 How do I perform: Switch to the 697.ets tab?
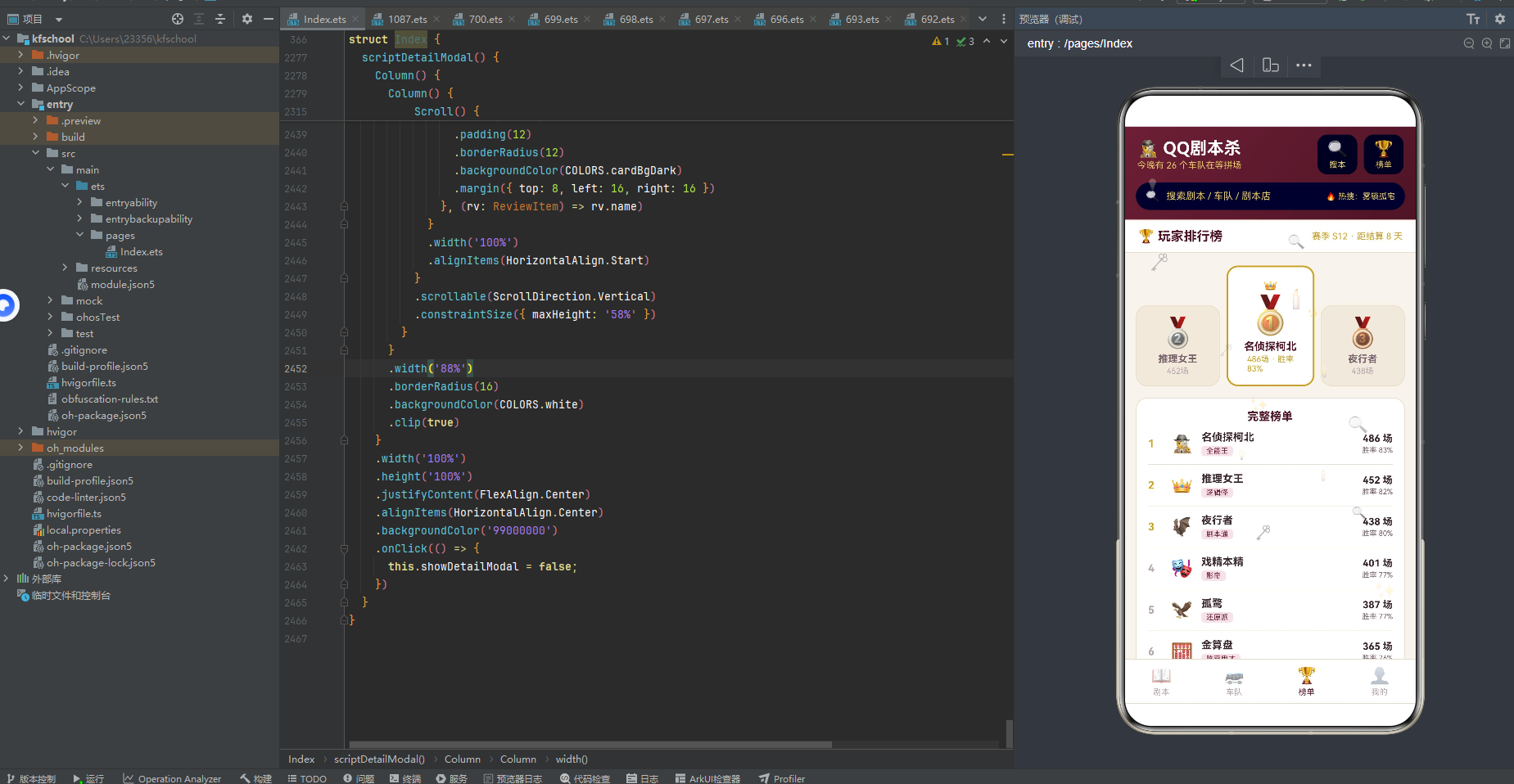[711, 20]
